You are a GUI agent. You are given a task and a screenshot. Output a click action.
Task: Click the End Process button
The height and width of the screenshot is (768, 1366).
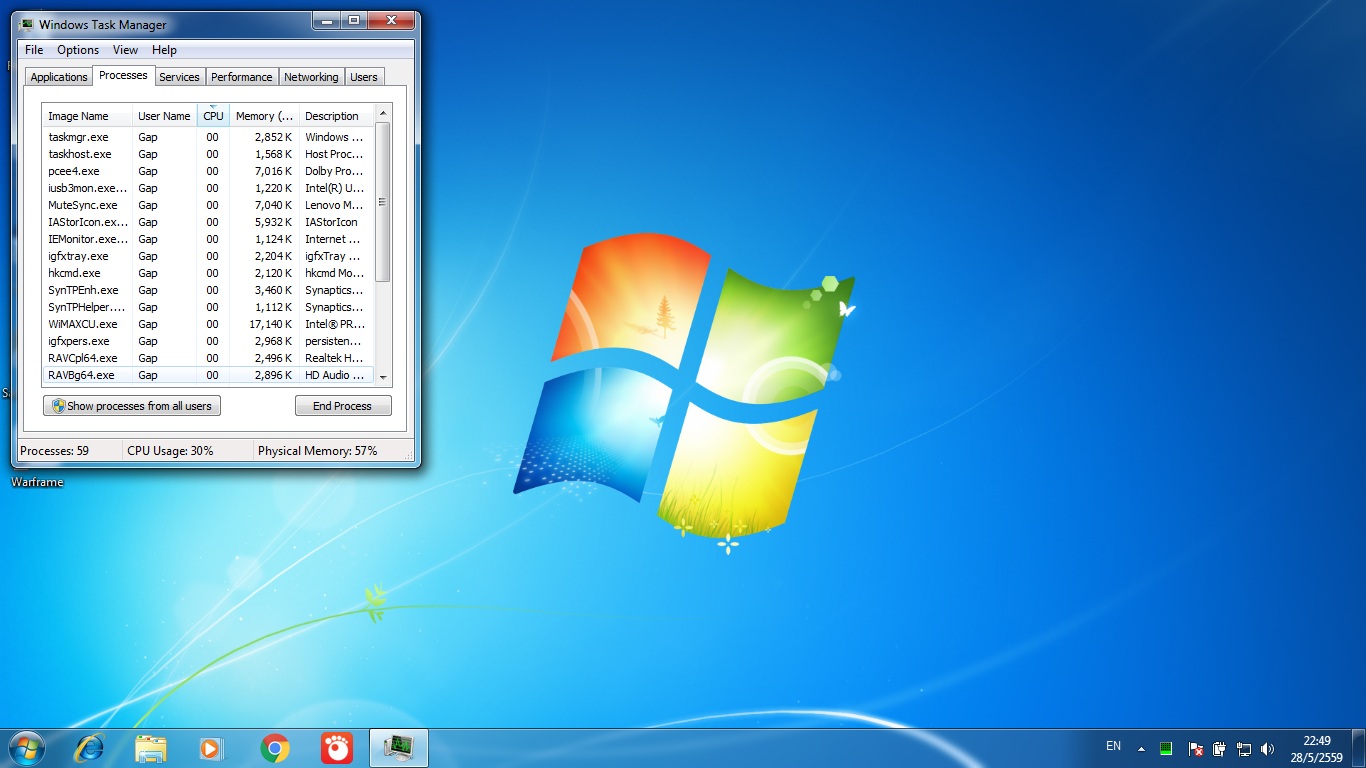click(x=342, y=406)
